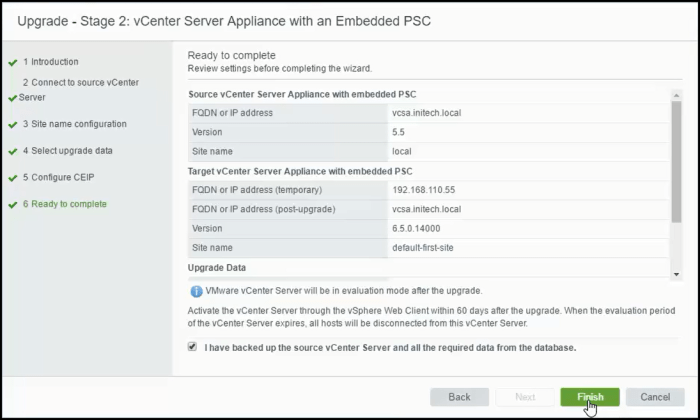This screenshot has height=420, width=700.
Task: Cancel the upgrade wizard
Action: point(655,397)
